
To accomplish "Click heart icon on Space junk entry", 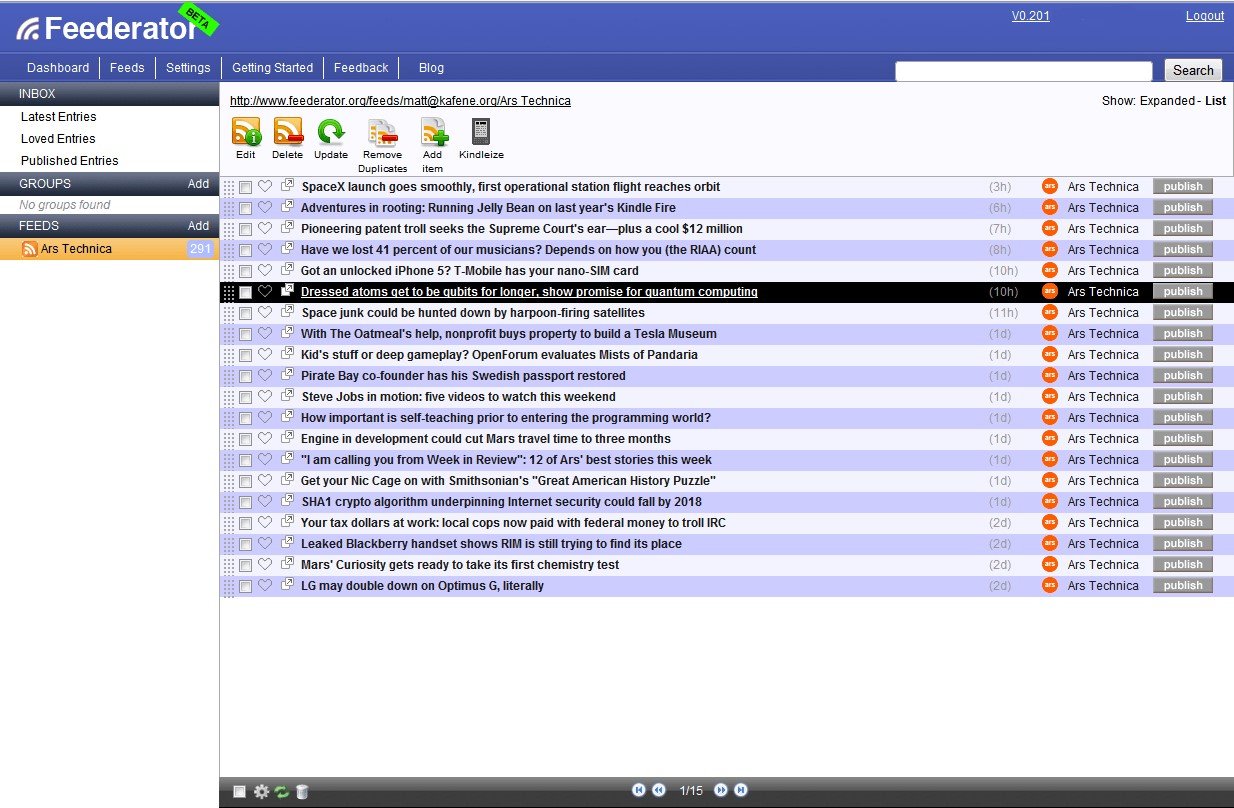I will pos(265,313).
